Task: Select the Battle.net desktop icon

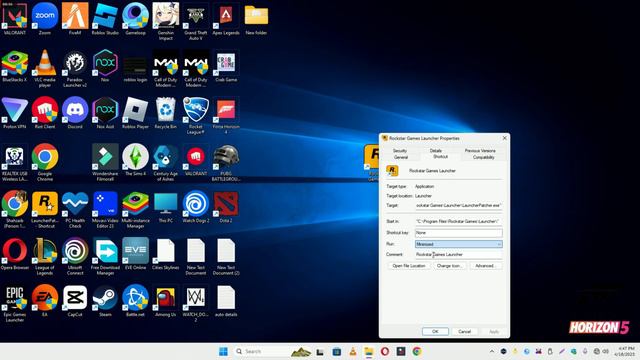Action: [x=136, y=301]
